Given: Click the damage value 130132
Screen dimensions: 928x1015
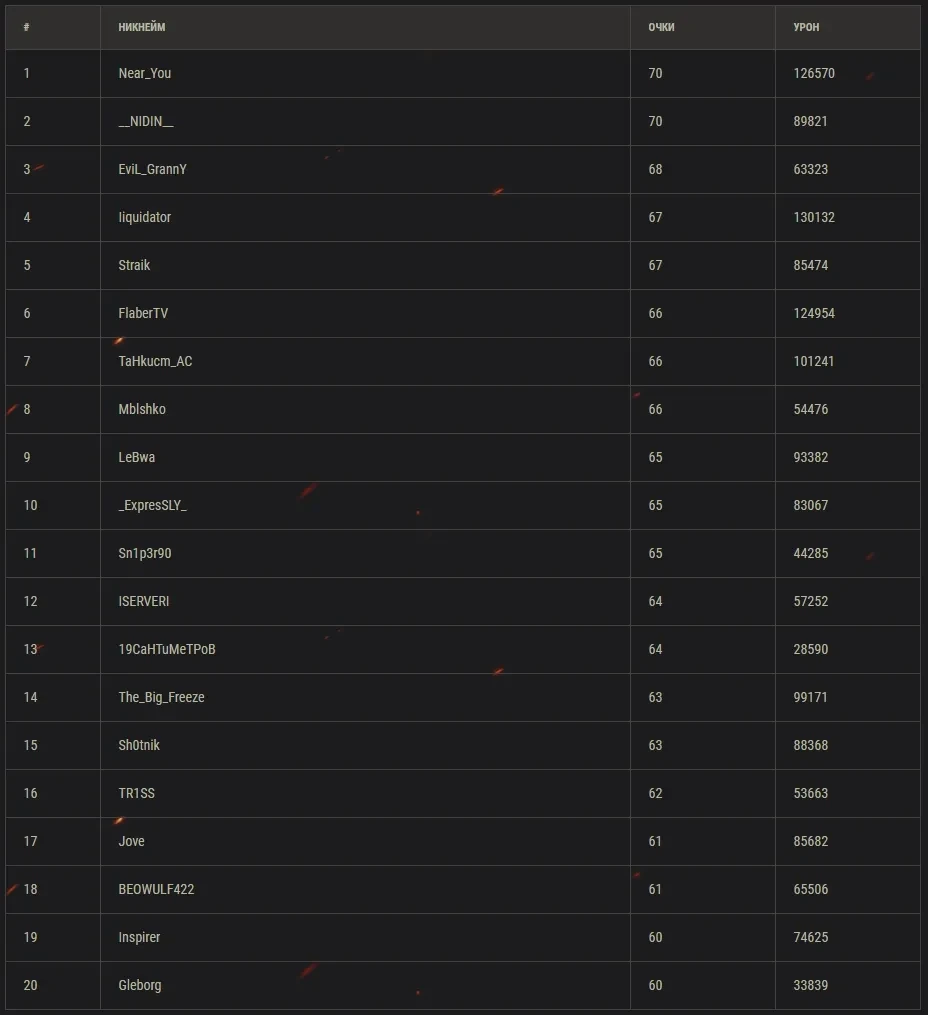Looking at the screenshot, I should 814,217.
